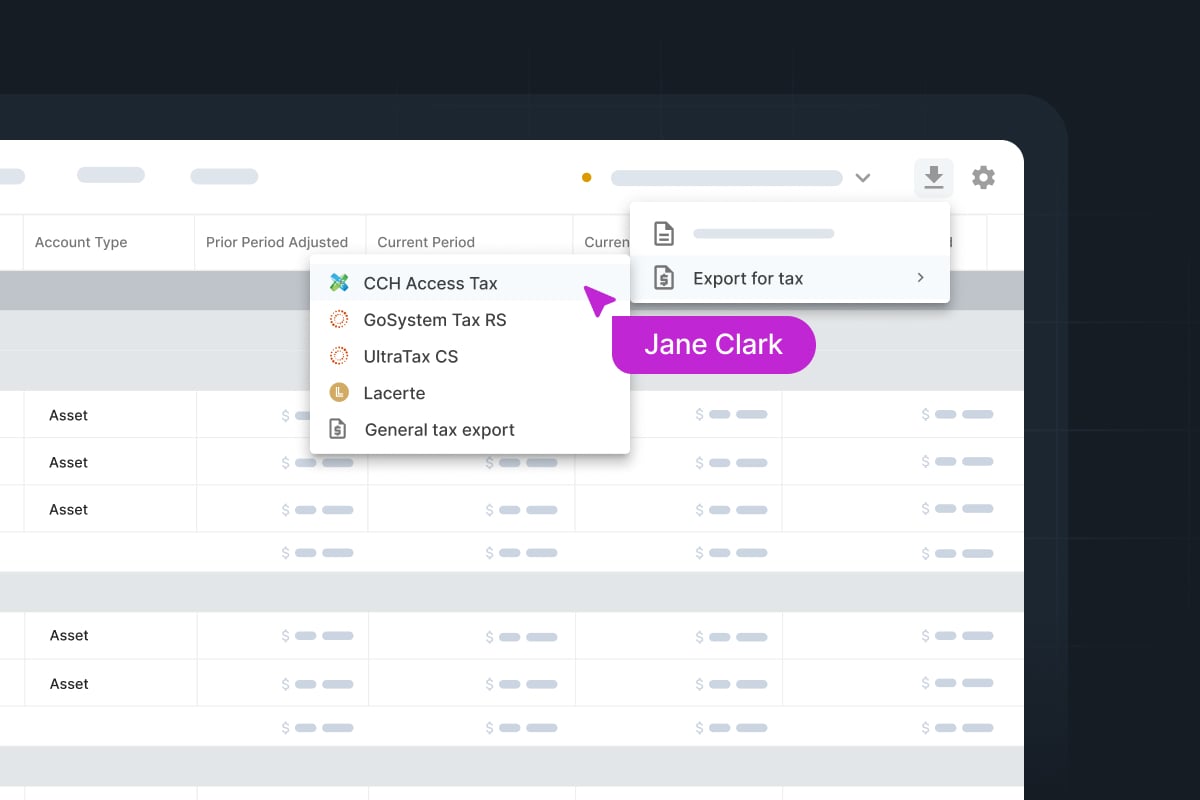Open the settings gear icon
This screenshot has width=1200, height=800.
point(984,178)
